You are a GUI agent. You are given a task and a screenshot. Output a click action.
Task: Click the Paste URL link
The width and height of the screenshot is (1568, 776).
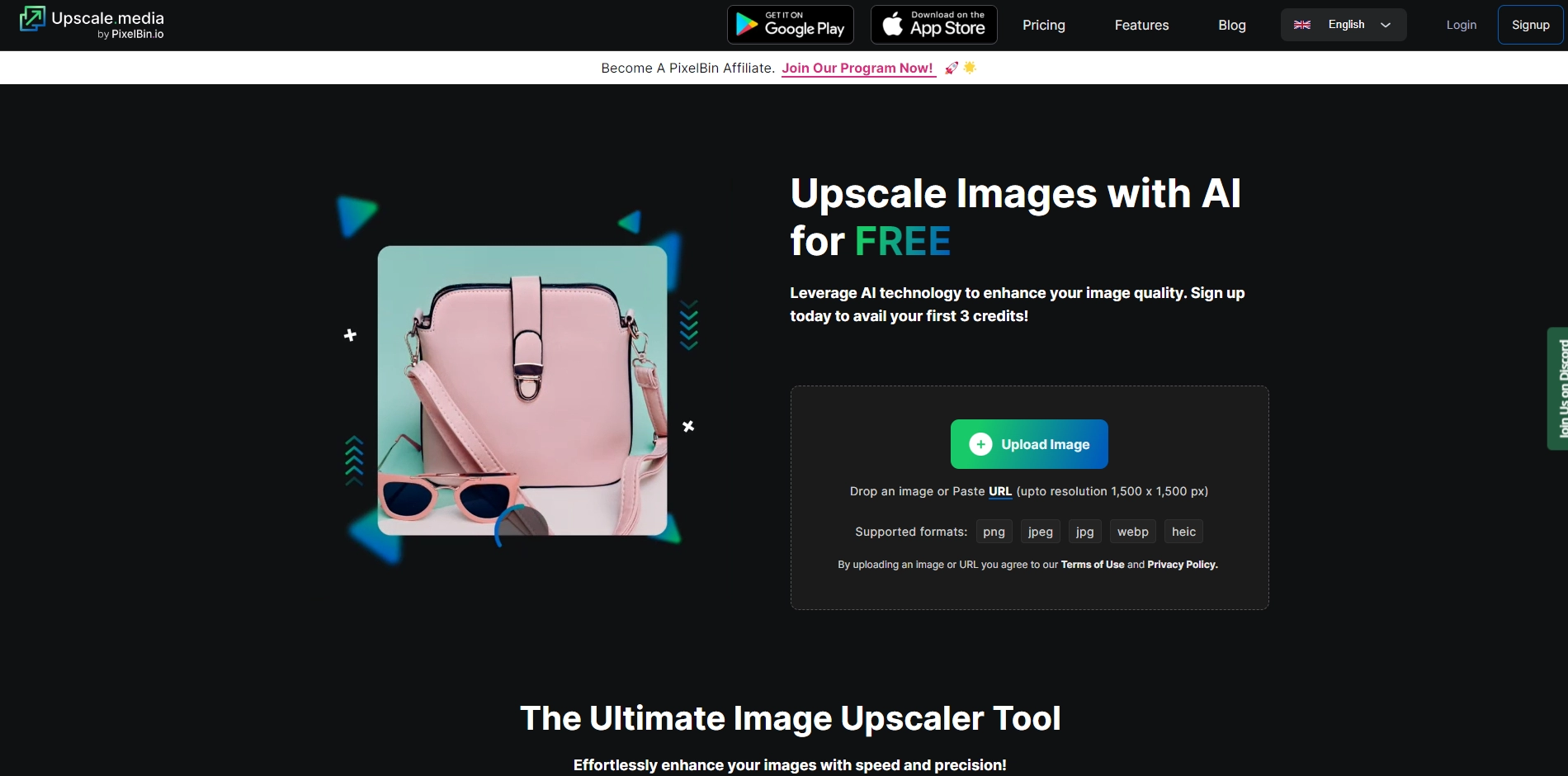point(999,491)
